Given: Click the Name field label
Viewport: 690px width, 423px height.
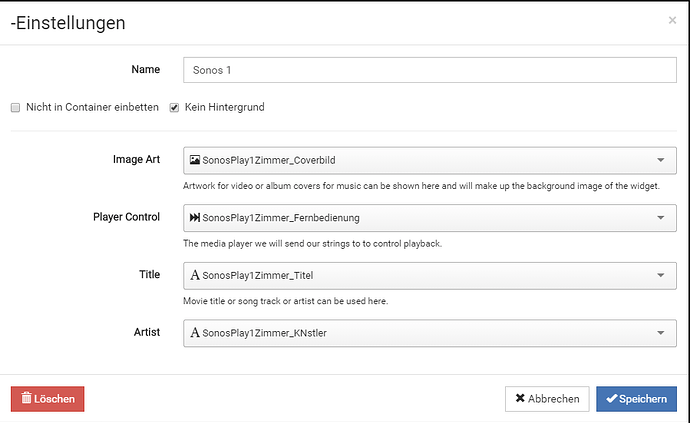Looking at the screenshot, I should [146, 70].
